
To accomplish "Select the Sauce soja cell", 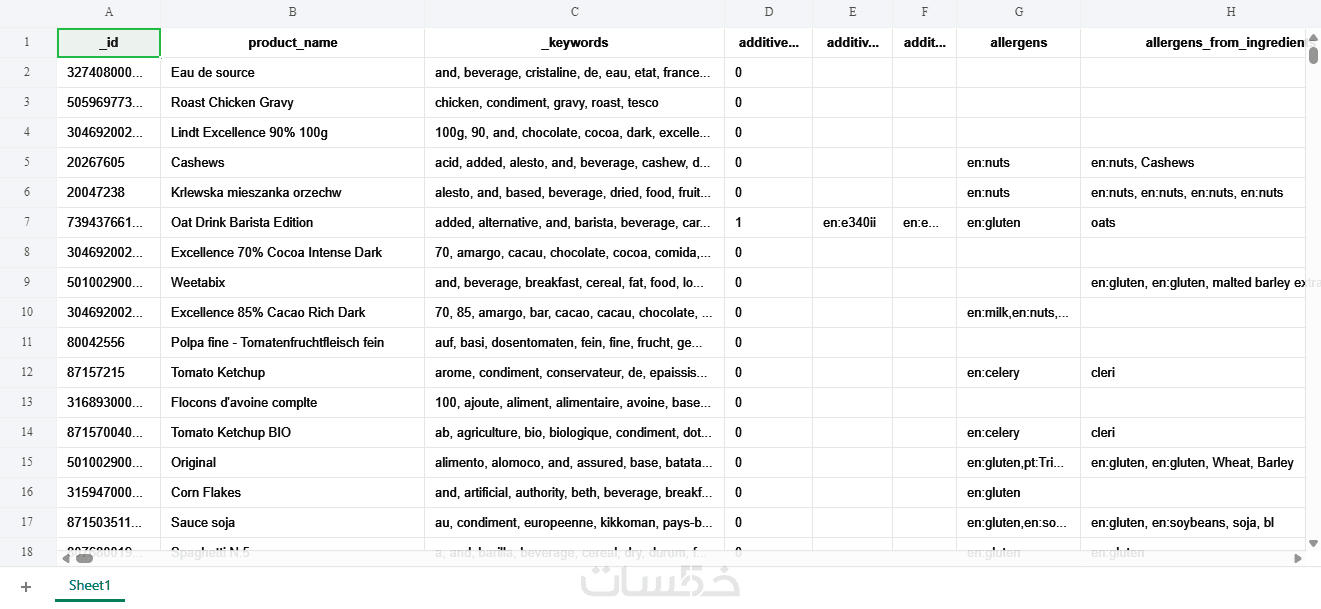I will coord(292,522).
